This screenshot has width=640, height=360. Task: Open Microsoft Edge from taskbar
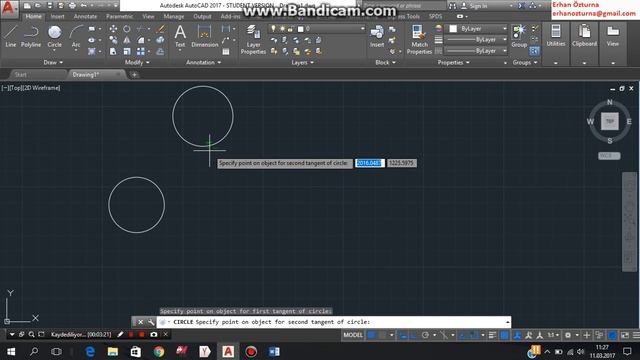(90, 351)
